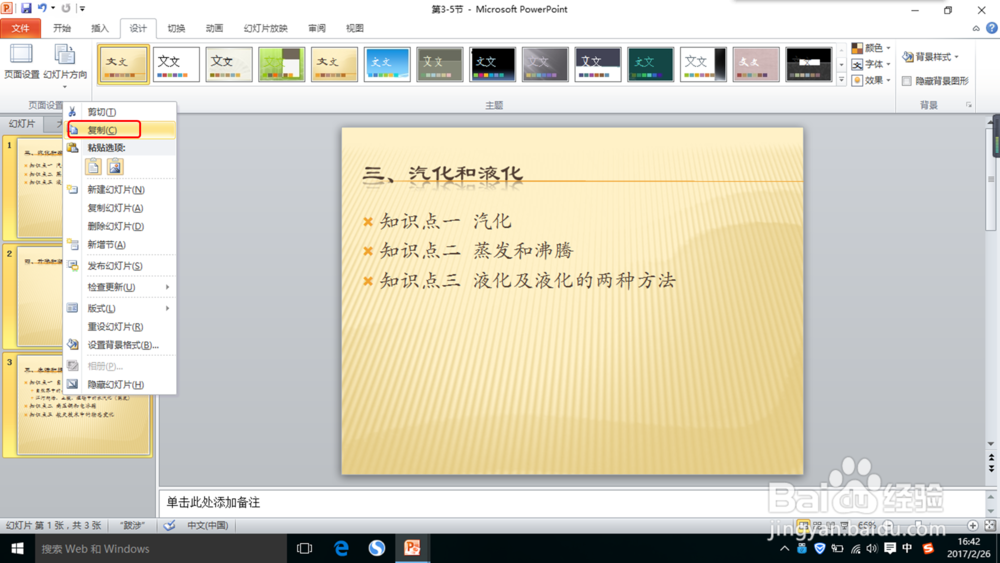Switch to the 插入 ribbon tab
This screenshot has height=563, width=1000.
[100, 28]
